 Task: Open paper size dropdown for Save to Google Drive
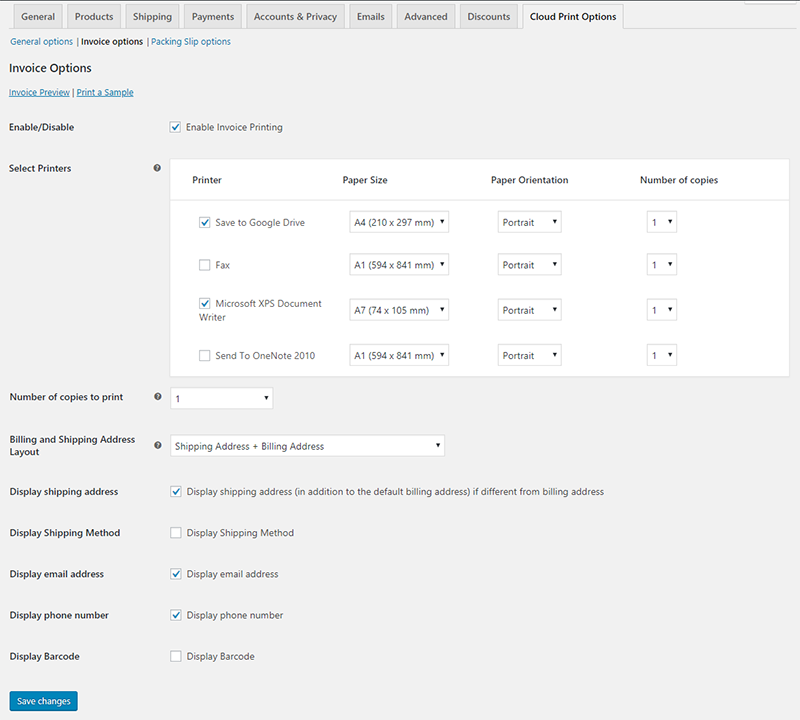pyautogui.click(x=399, y=222)
